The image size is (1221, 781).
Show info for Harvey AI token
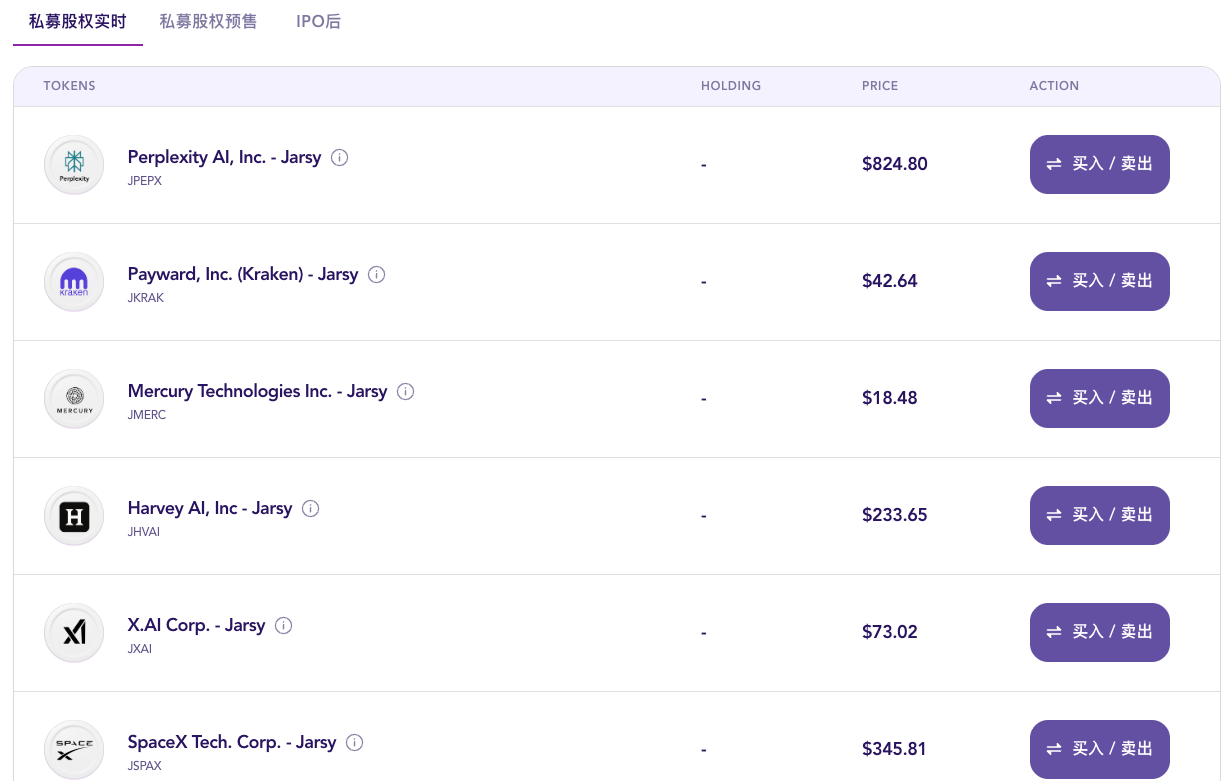(x=310, y=509)
